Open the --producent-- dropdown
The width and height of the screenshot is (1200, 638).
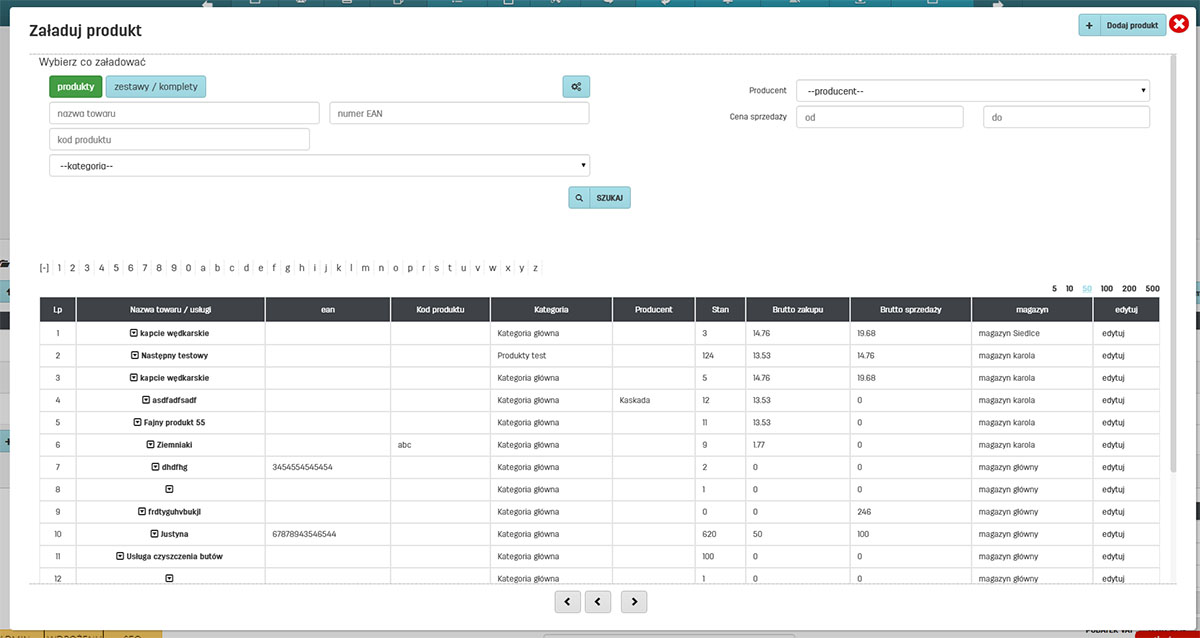(972, 91)
